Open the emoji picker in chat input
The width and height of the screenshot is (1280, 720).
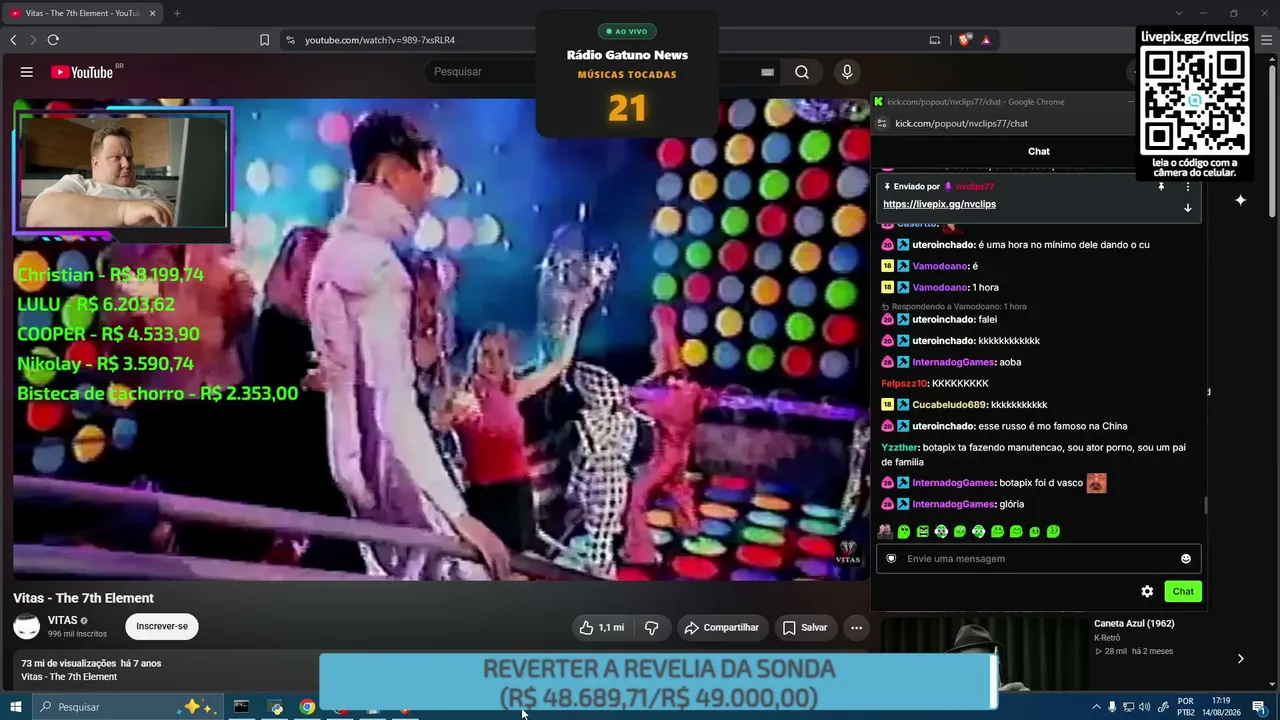click(x=1186, y=559)
